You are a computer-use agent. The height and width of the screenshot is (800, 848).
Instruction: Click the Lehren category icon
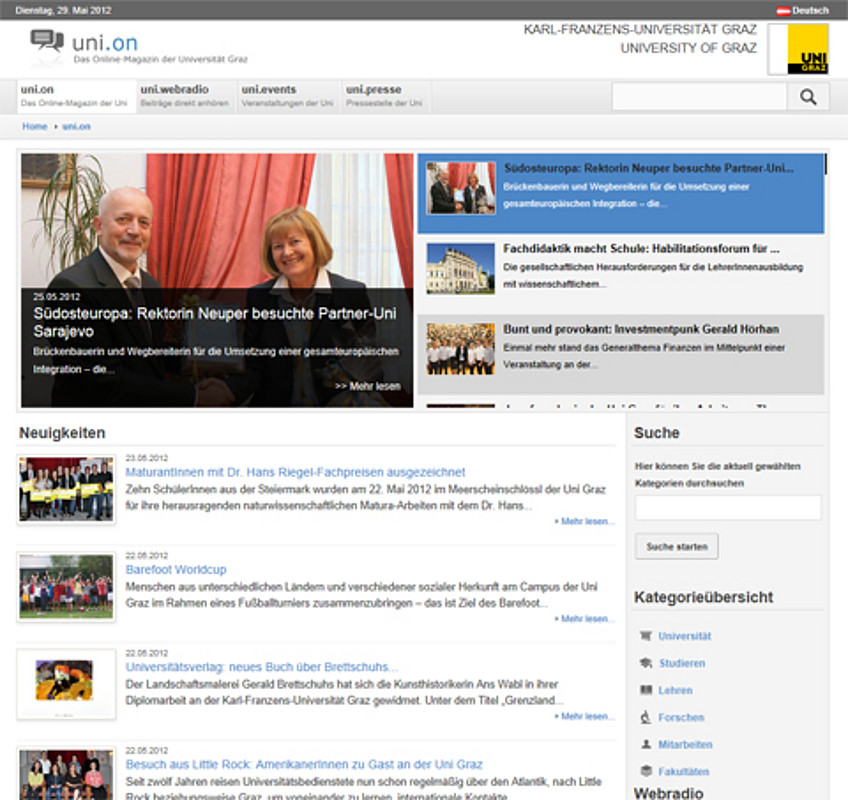(646, 690)
